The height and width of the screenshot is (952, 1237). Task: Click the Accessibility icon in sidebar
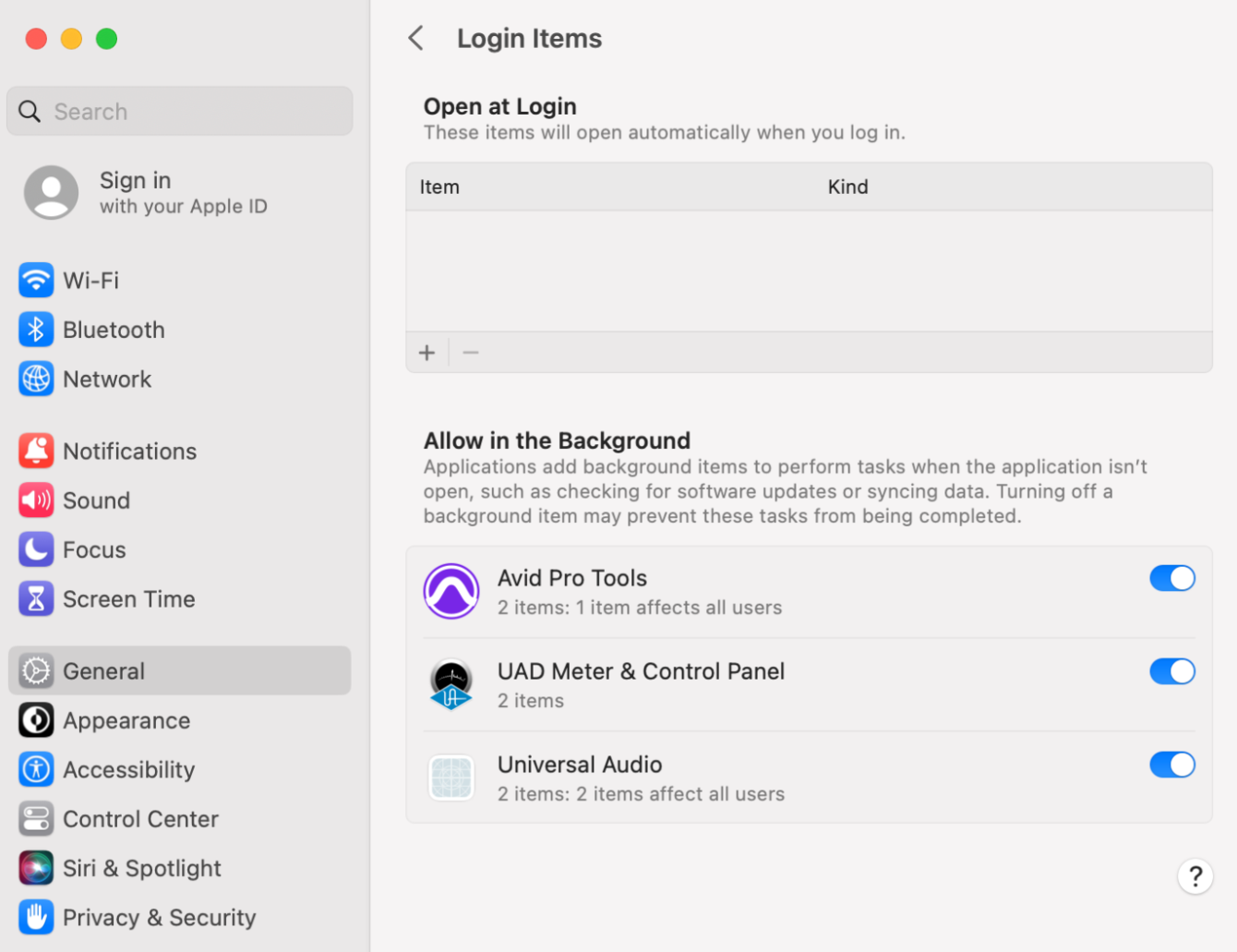[x=36, y=769]
